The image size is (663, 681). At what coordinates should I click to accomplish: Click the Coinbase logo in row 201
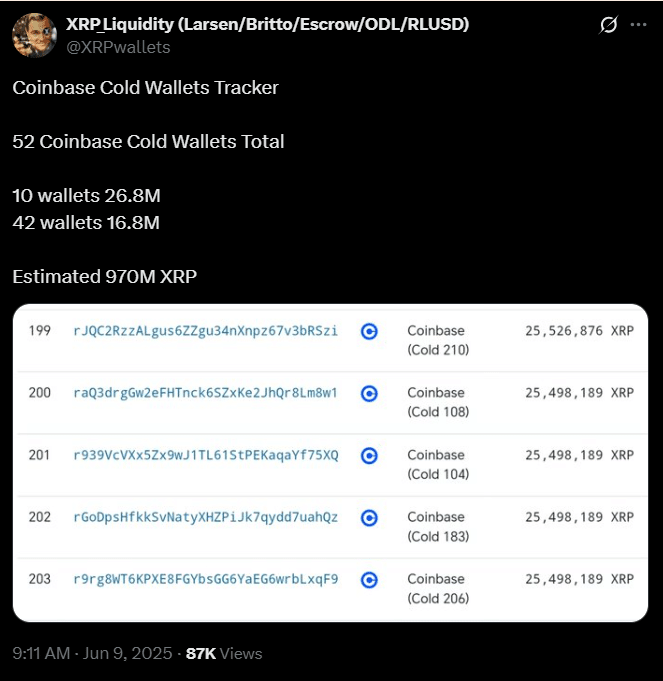369,455
